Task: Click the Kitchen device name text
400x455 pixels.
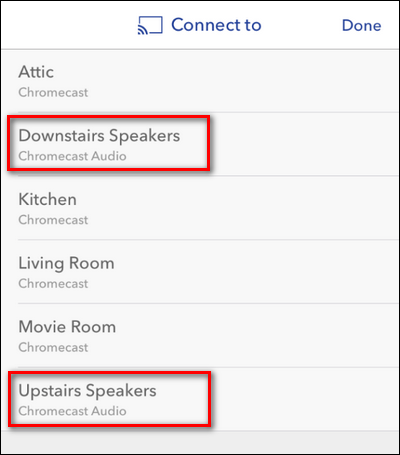Action: [x=47, y=199]
